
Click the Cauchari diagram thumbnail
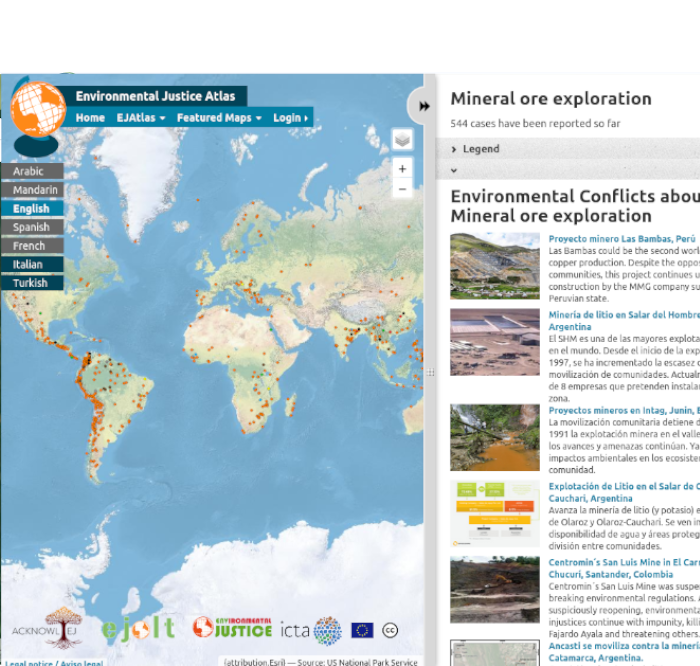pyautogui.click(x=495, y=513)
